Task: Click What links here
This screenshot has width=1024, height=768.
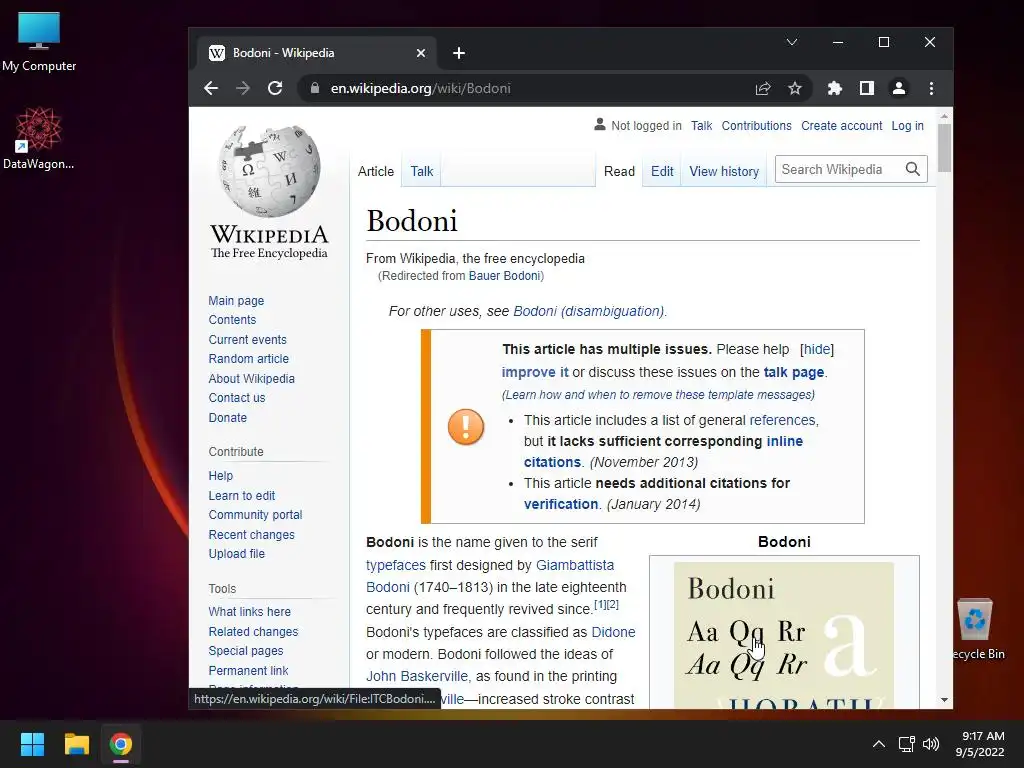Action: pos(249,611)
